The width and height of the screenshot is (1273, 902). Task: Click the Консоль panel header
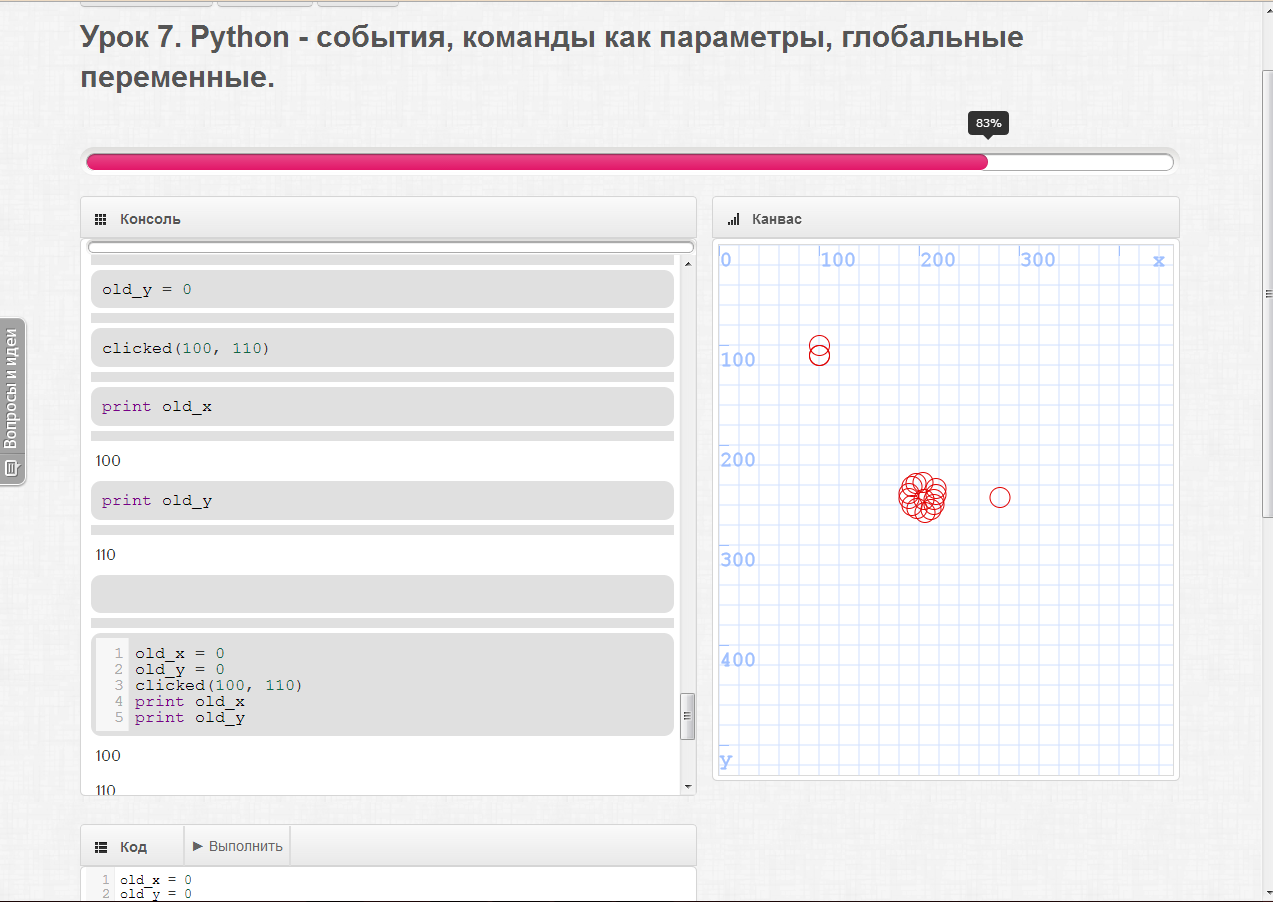click(x=388, y=218)
